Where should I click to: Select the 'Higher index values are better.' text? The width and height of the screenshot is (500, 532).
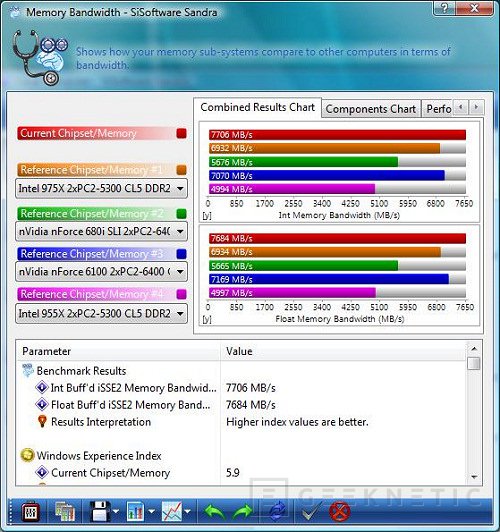click(x=297, y=422)
